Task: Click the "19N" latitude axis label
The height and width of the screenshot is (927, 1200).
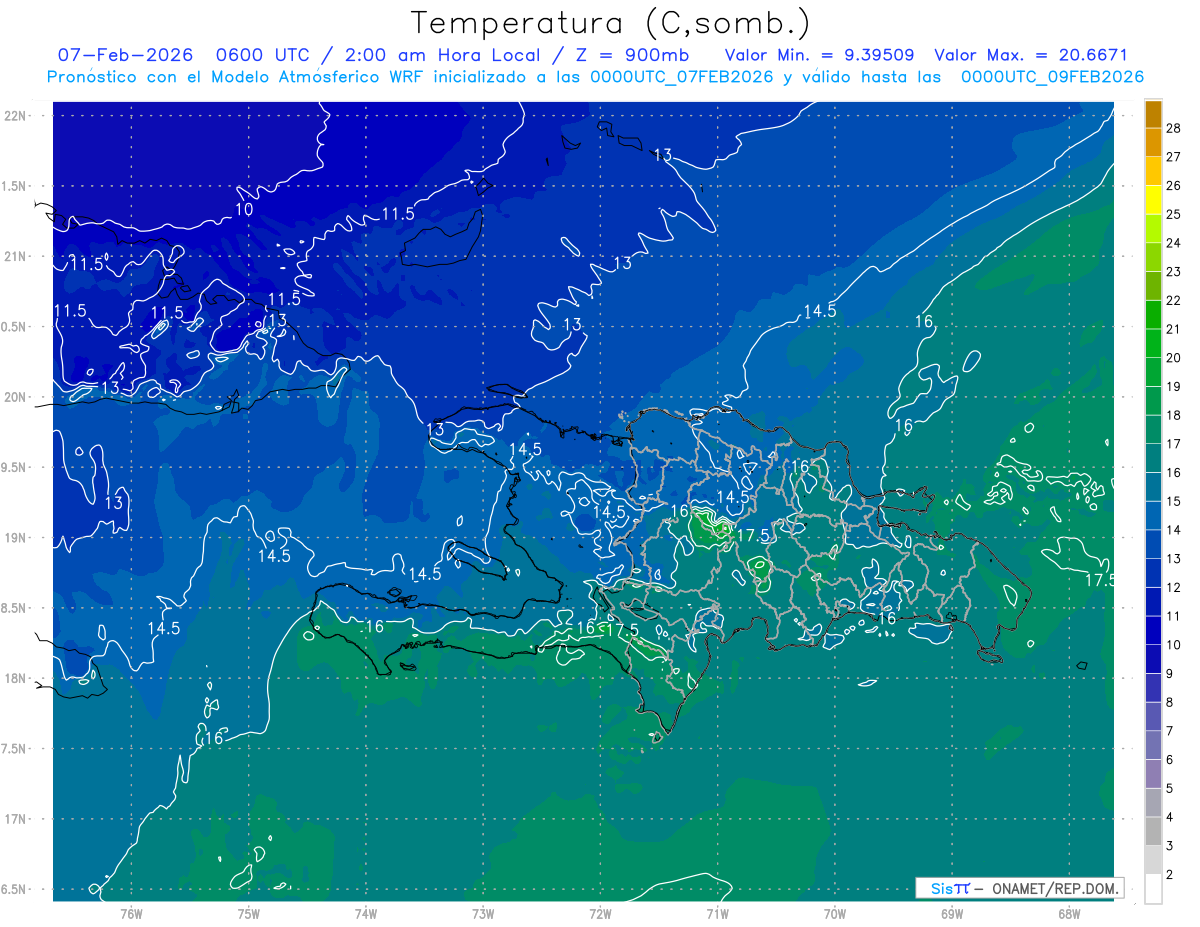Action: pos(15,538)
